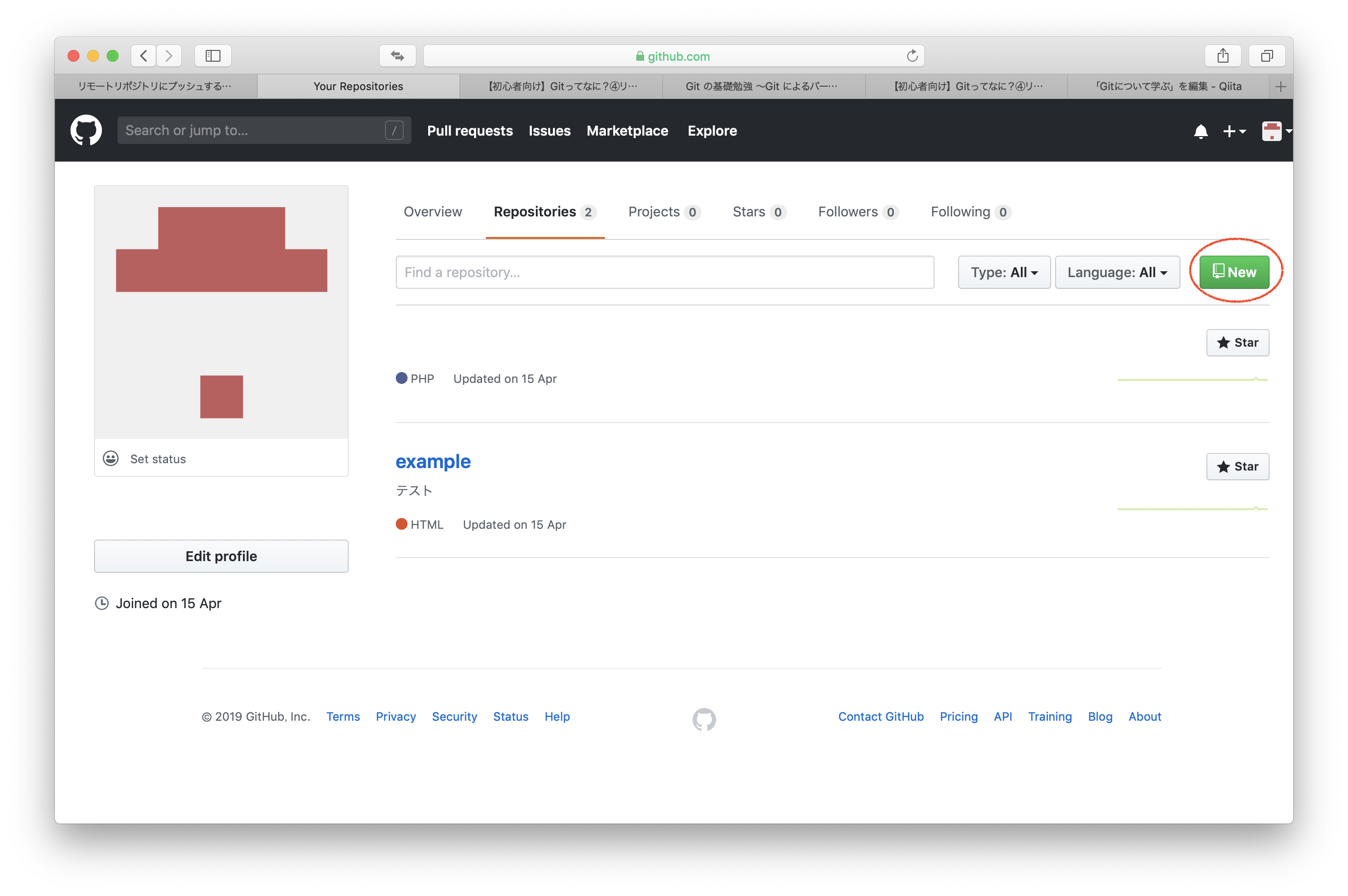Toggle the Safari sidebar
Screen dimensions: 1348x896
point(213,56)
